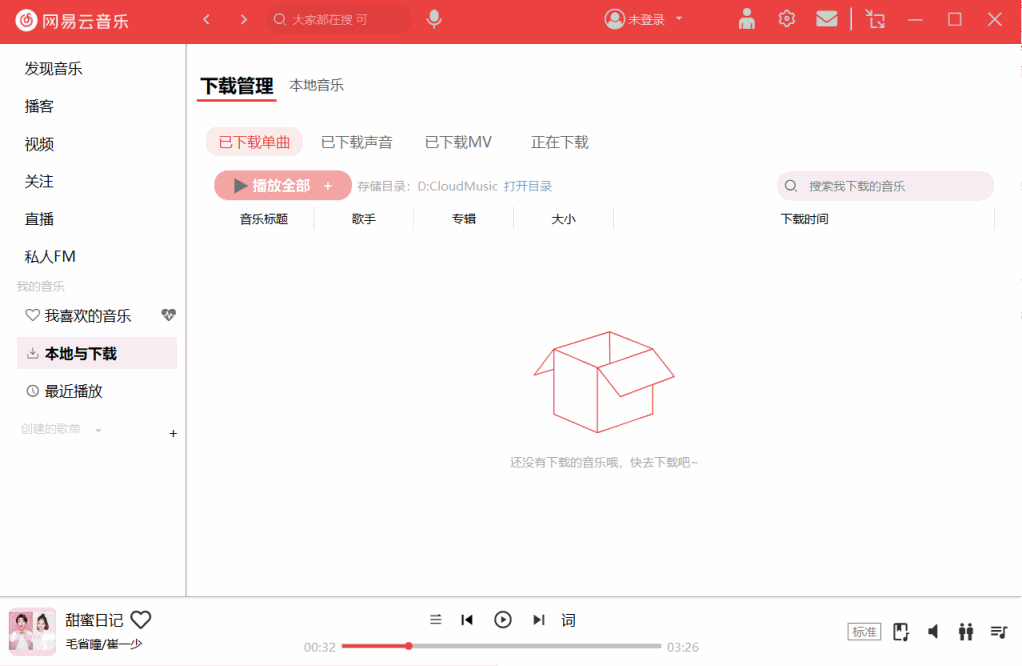1022x666 pixels.
Task: Like the current song heart icon
Action: pos(141,620)
